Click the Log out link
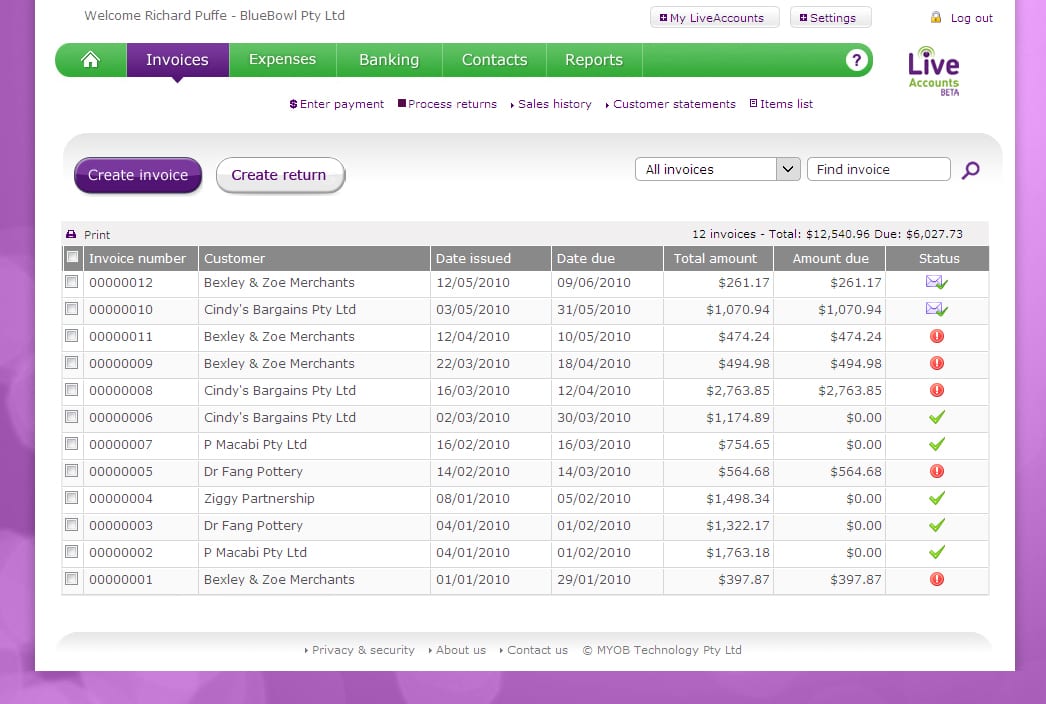The image size is (1046, 704). (x=971, y=18)
